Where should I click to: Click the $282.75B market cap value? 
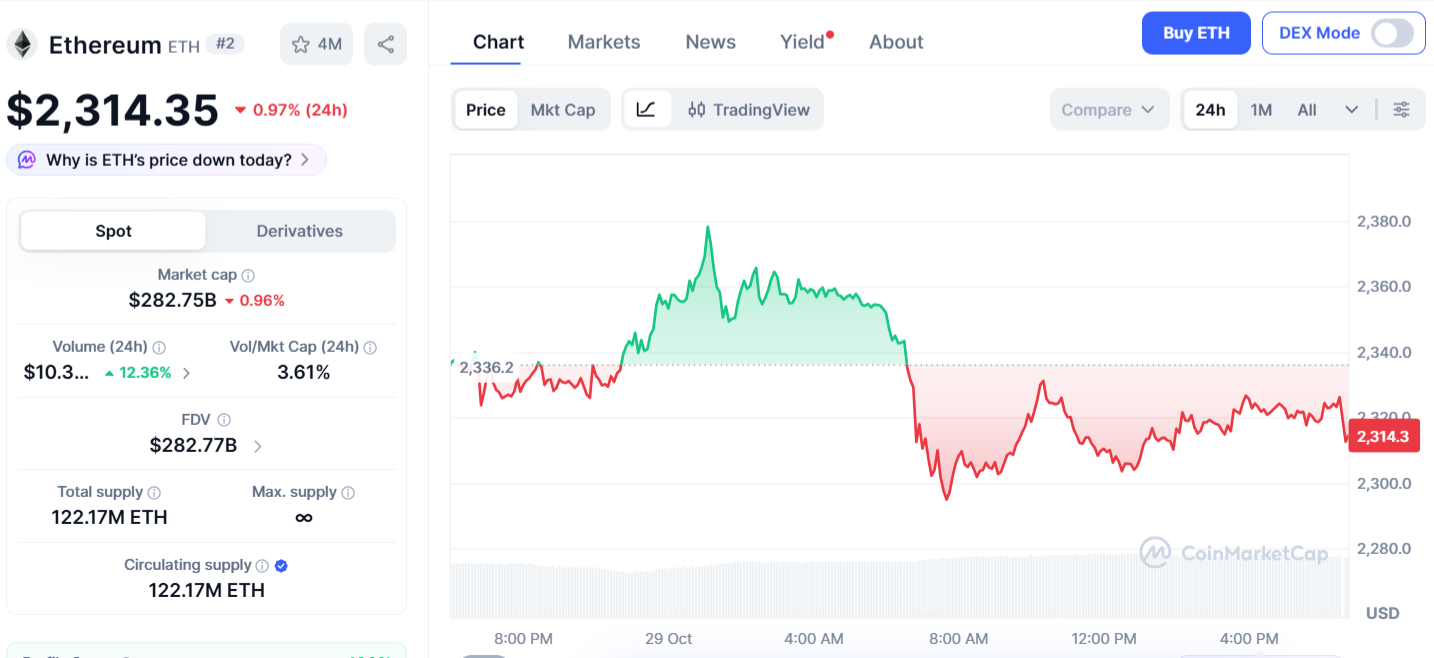coord(172,300)
